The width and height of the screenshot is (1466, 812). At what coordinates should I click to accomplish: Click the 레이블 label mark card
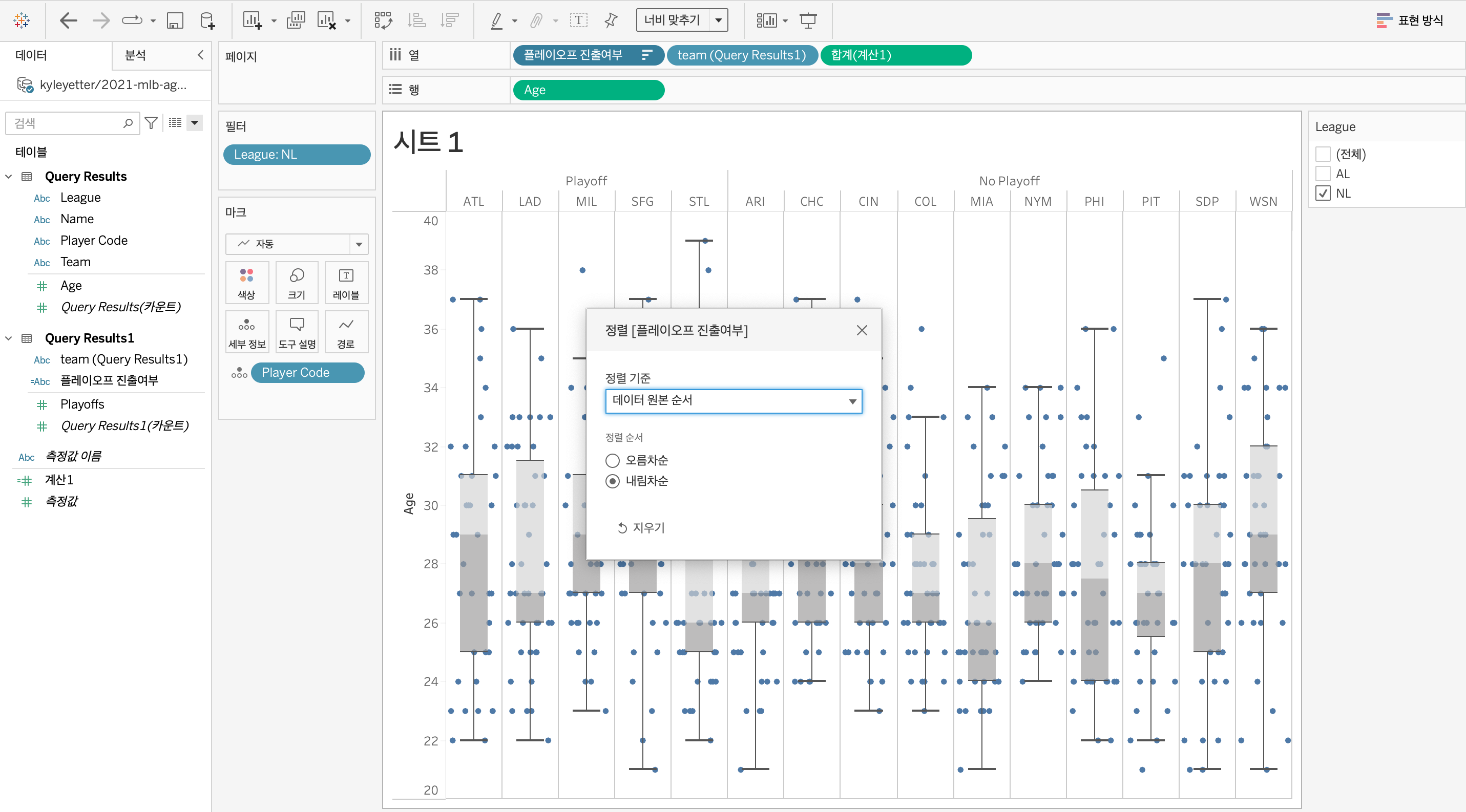tap(346, 283)
